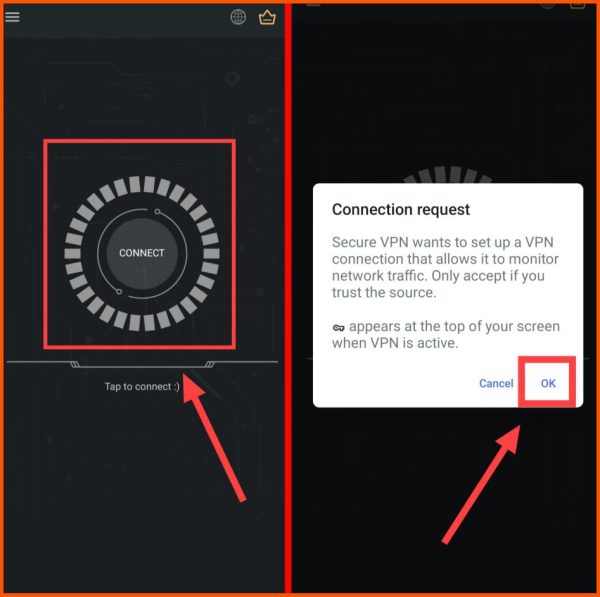
Task: Click the dimmed ring behind the dialog
Action: pyautogui.click(x=448, y=175)
